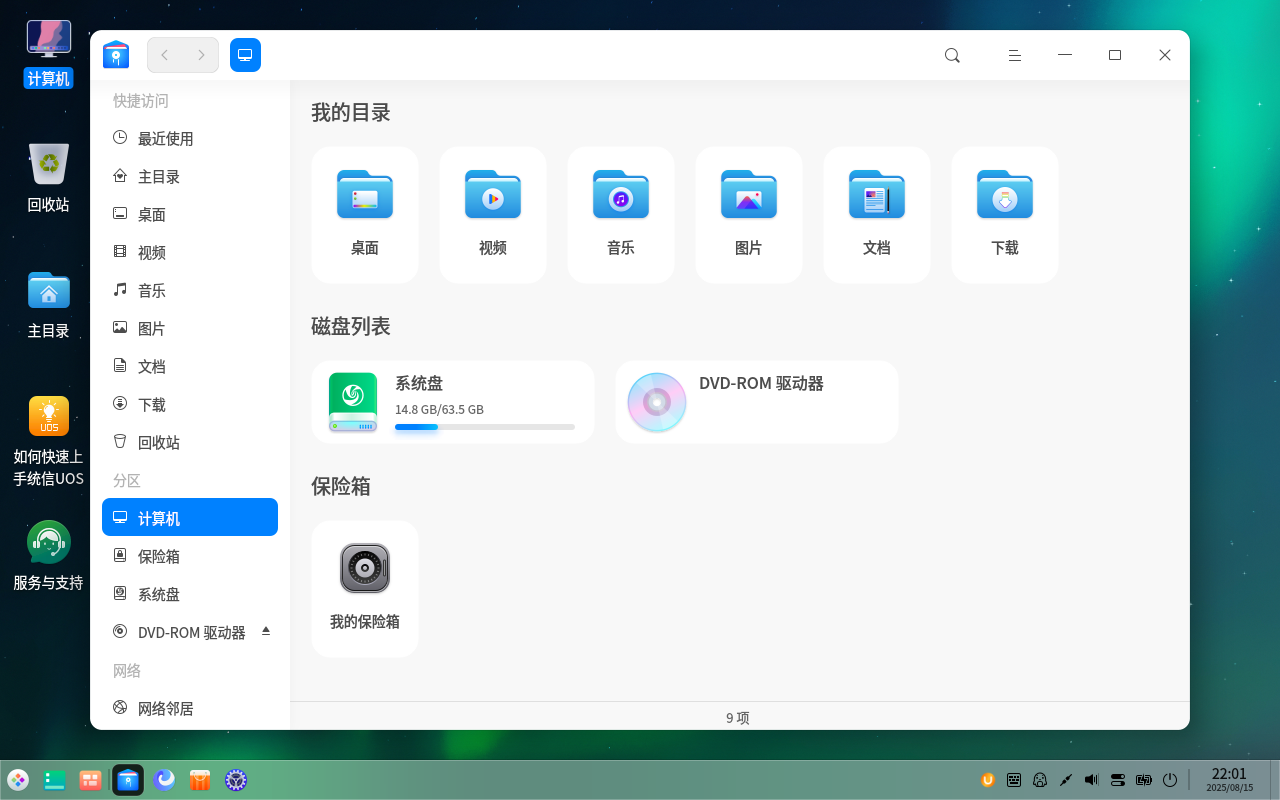Eject the DVD-ROM drive in the sidebar
This screenshot has height=800, width=1280.
pos(266,631)
